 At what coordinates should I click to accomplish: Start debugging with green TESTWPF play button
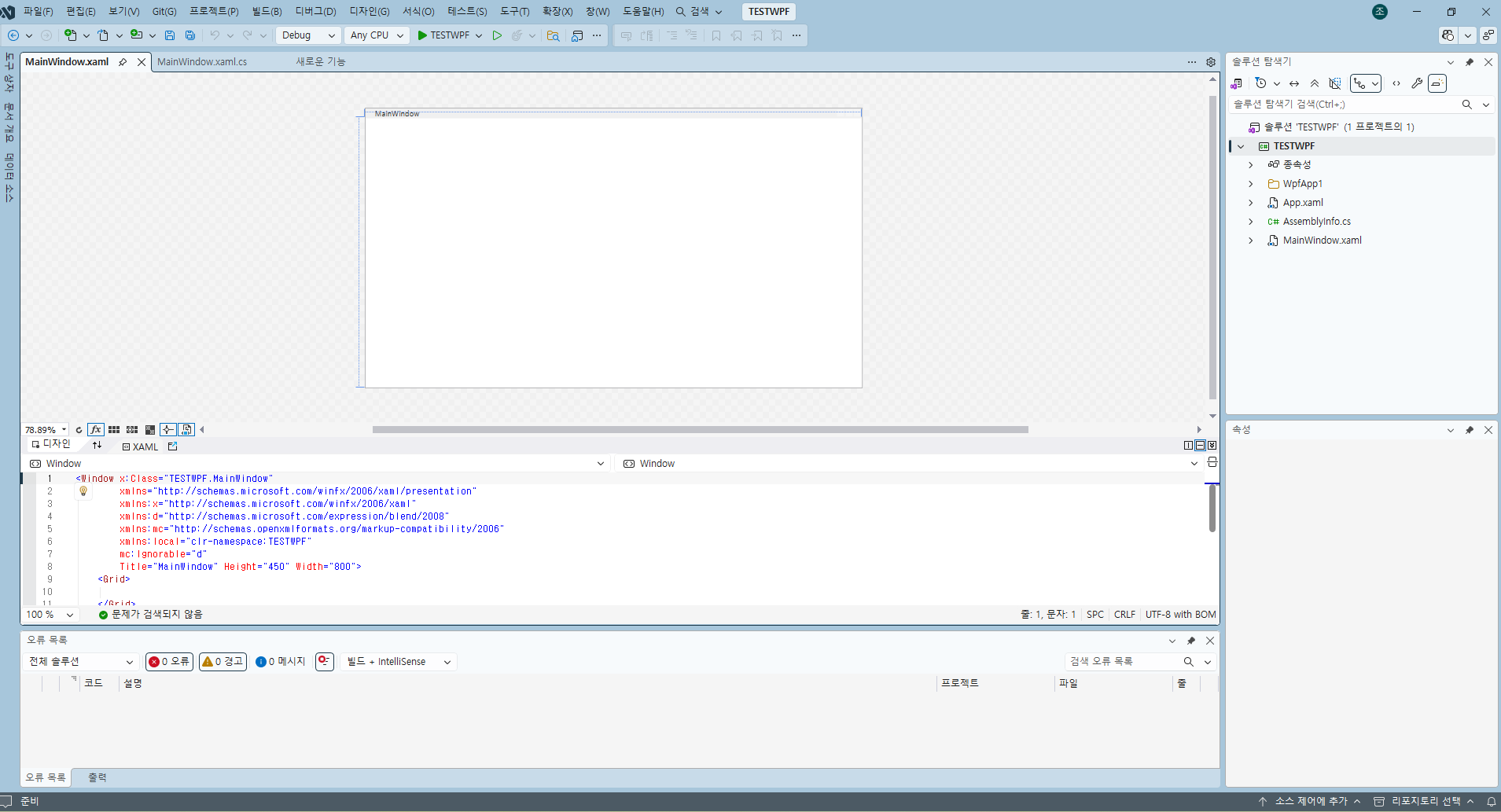point(443,35)
